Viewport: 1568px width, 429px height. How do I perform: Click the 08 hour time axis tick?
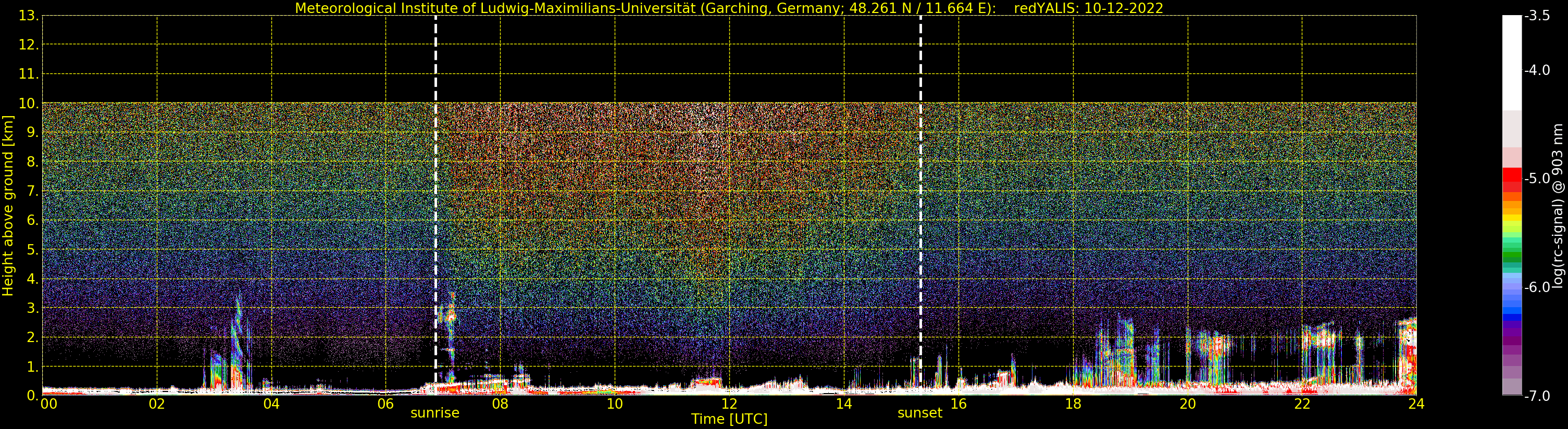(x=500, y=404)
